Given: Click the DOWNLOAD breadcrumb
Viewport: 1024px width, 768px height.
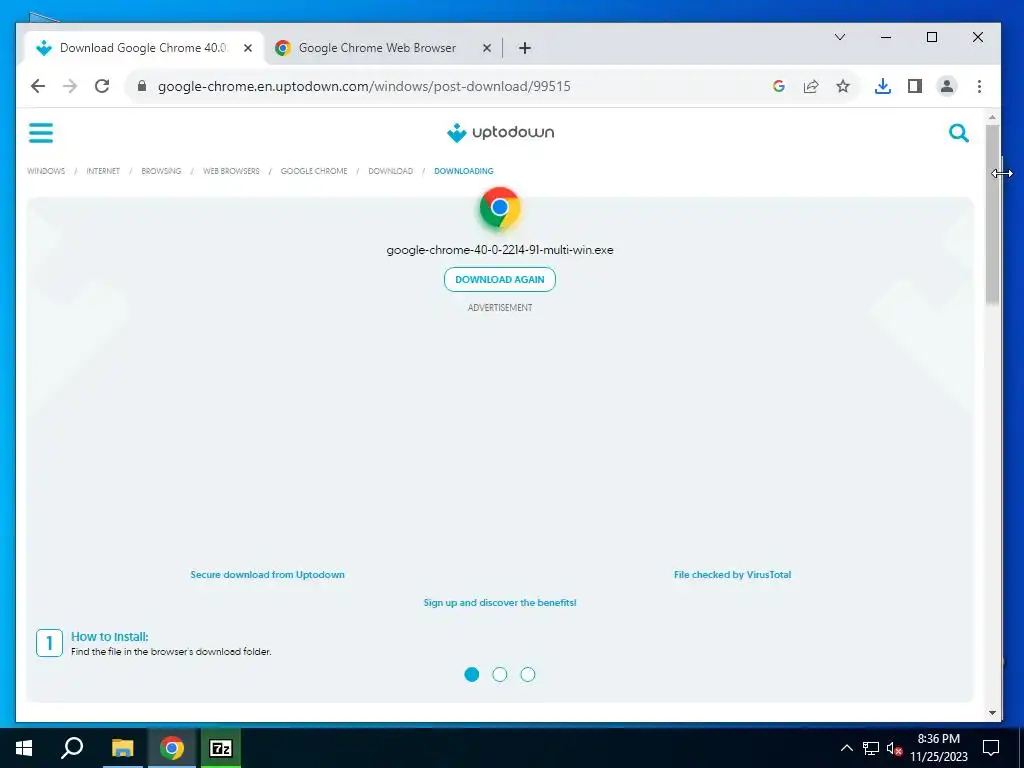Looking at the screenshot, I should coord(391,171).
